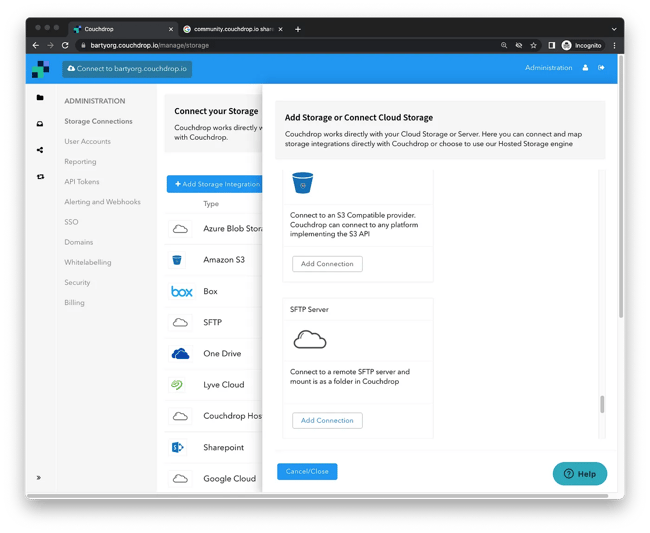650x533 pixels.
Task: Click the Couchdrop logo in header
Action: [40, 69]
